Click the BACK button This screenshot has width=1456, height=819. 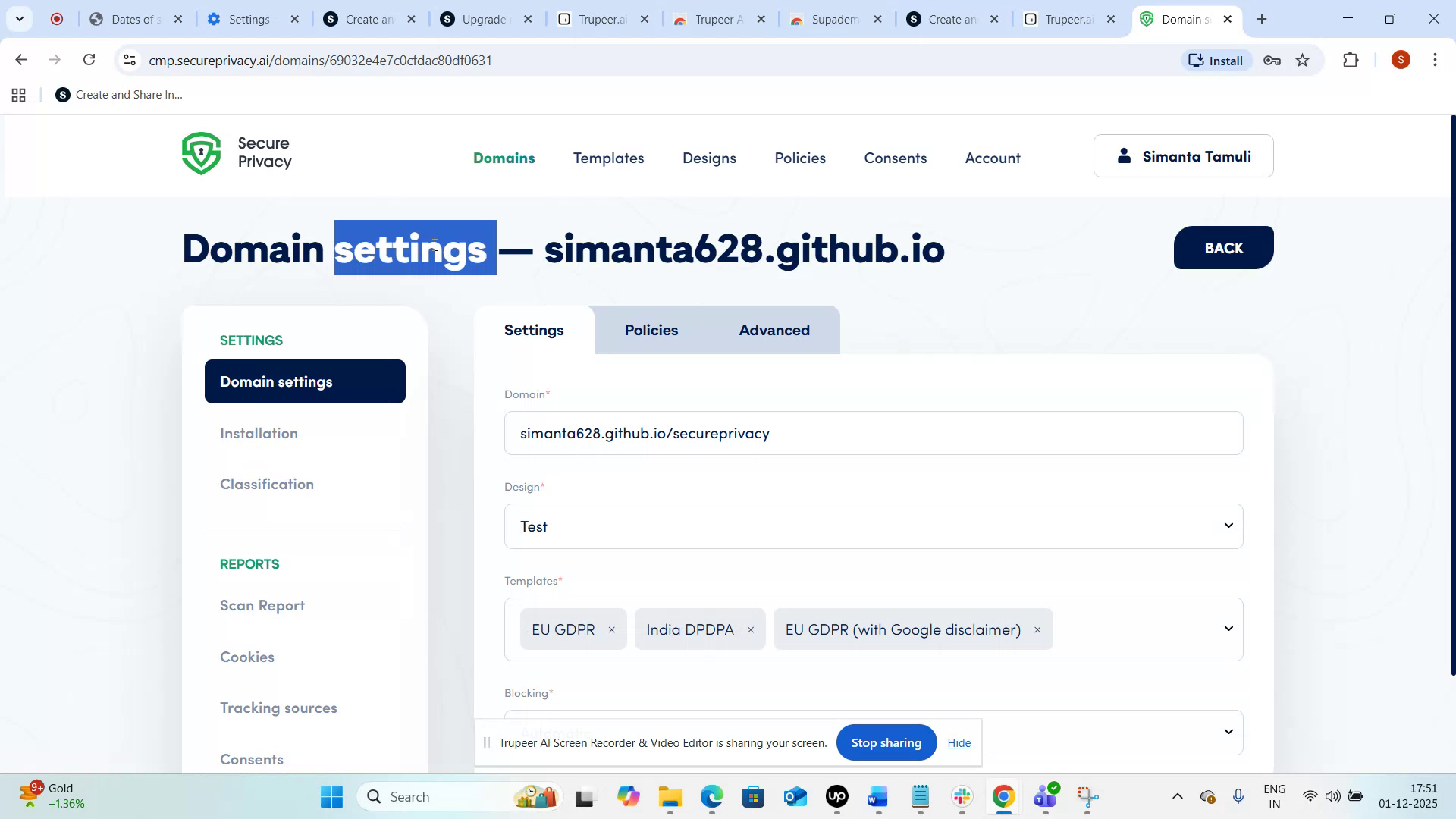[x=1222, y=247]
